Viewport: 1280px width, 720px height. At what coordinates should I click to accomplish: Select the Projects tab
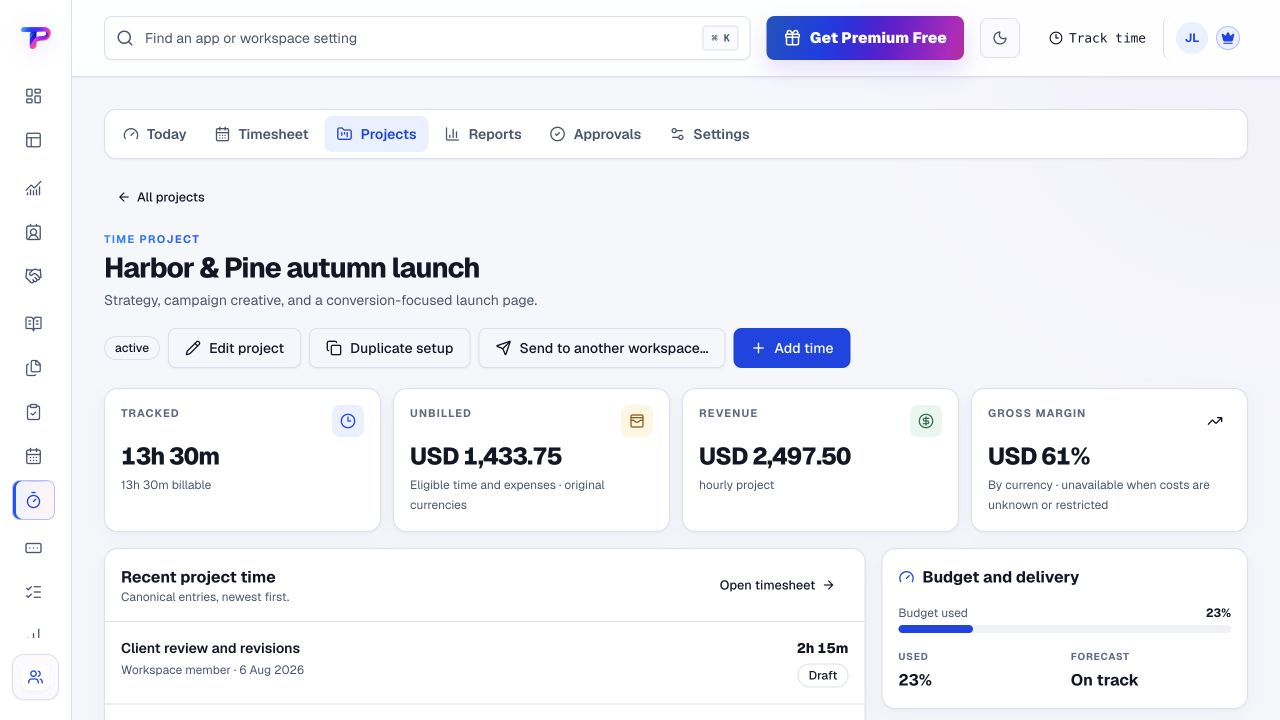(x=377, y=134)
